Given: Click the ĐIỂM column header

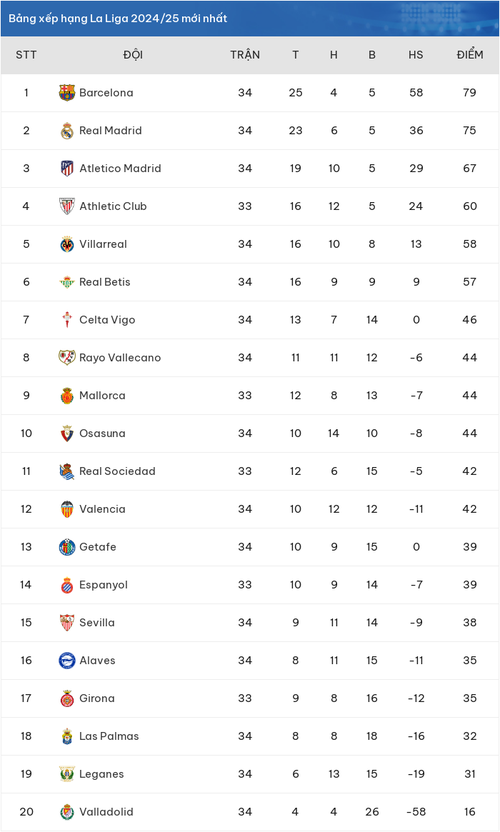Looking at the screenshot, I should pyautogui.click(x=470, y=55).
